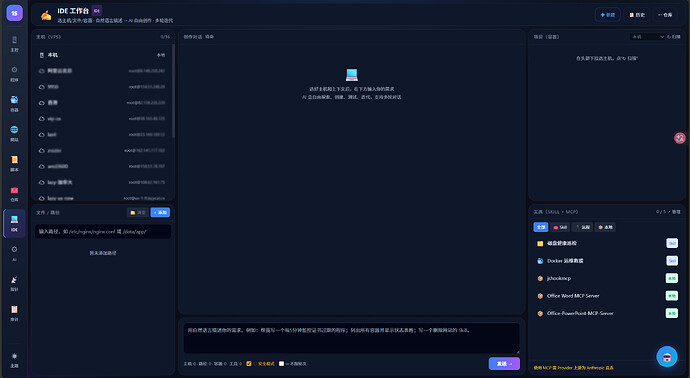Open 历史 from the header

[x=637, y=15]
